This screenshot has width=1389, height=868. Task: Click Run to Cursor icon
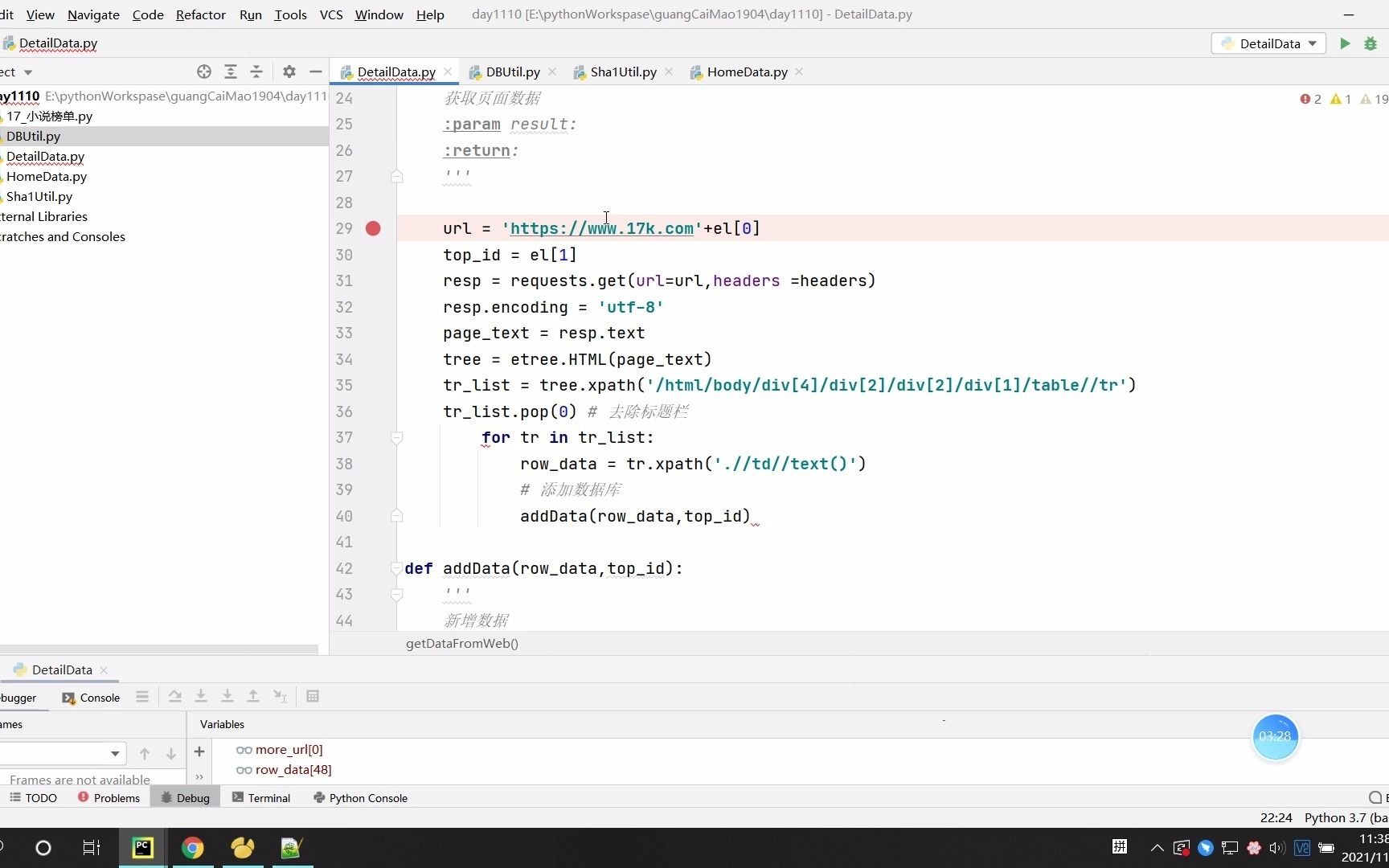tap(280, 696)
